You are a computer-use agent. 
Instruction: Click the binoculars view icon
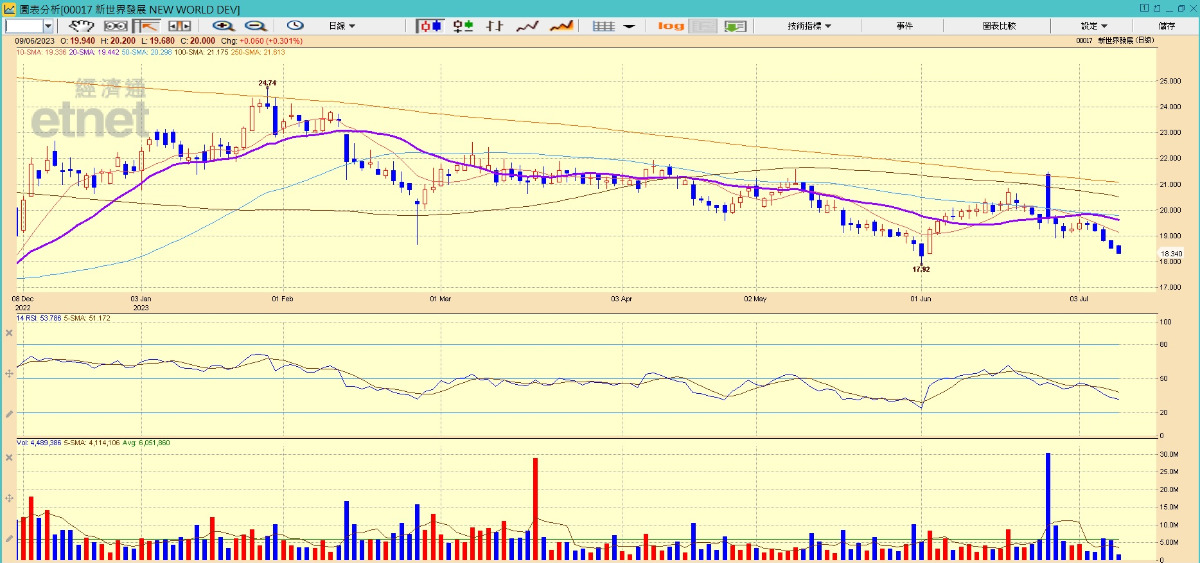pos(116,25)
